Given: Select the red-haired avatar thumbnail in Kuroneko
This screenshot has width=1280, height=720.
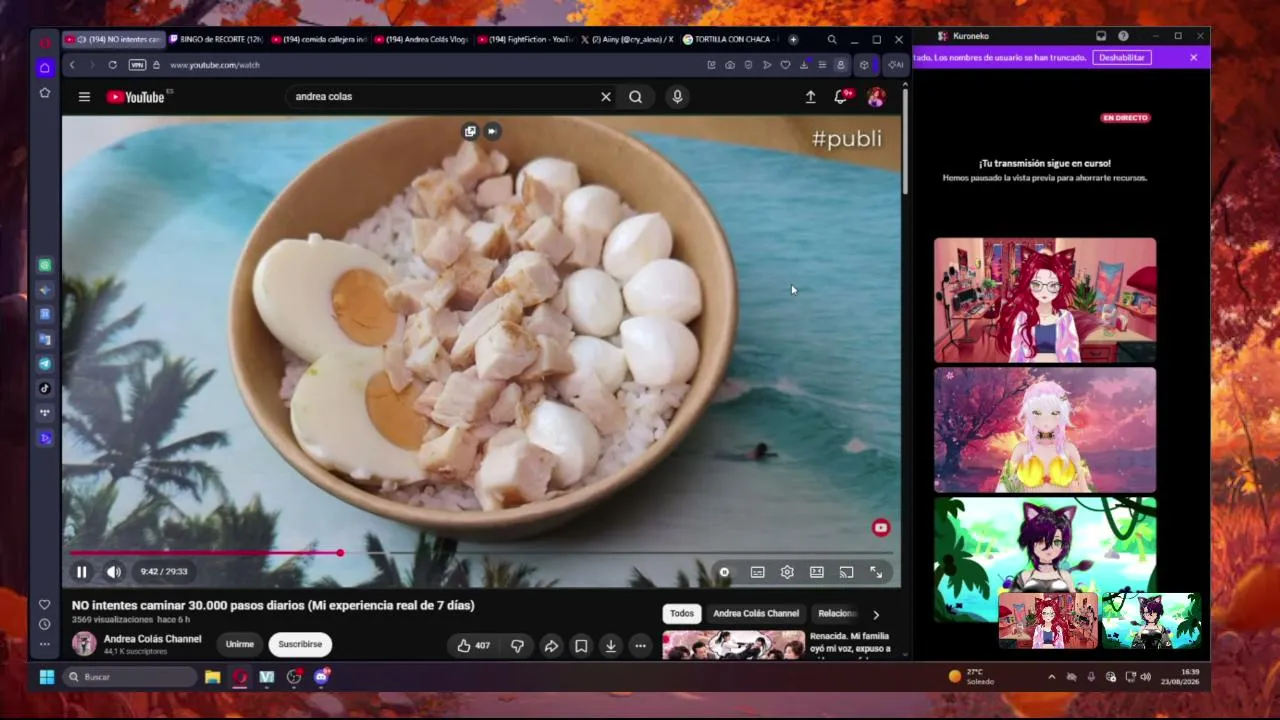Looking at the screenshot, I should point(1045,300).
